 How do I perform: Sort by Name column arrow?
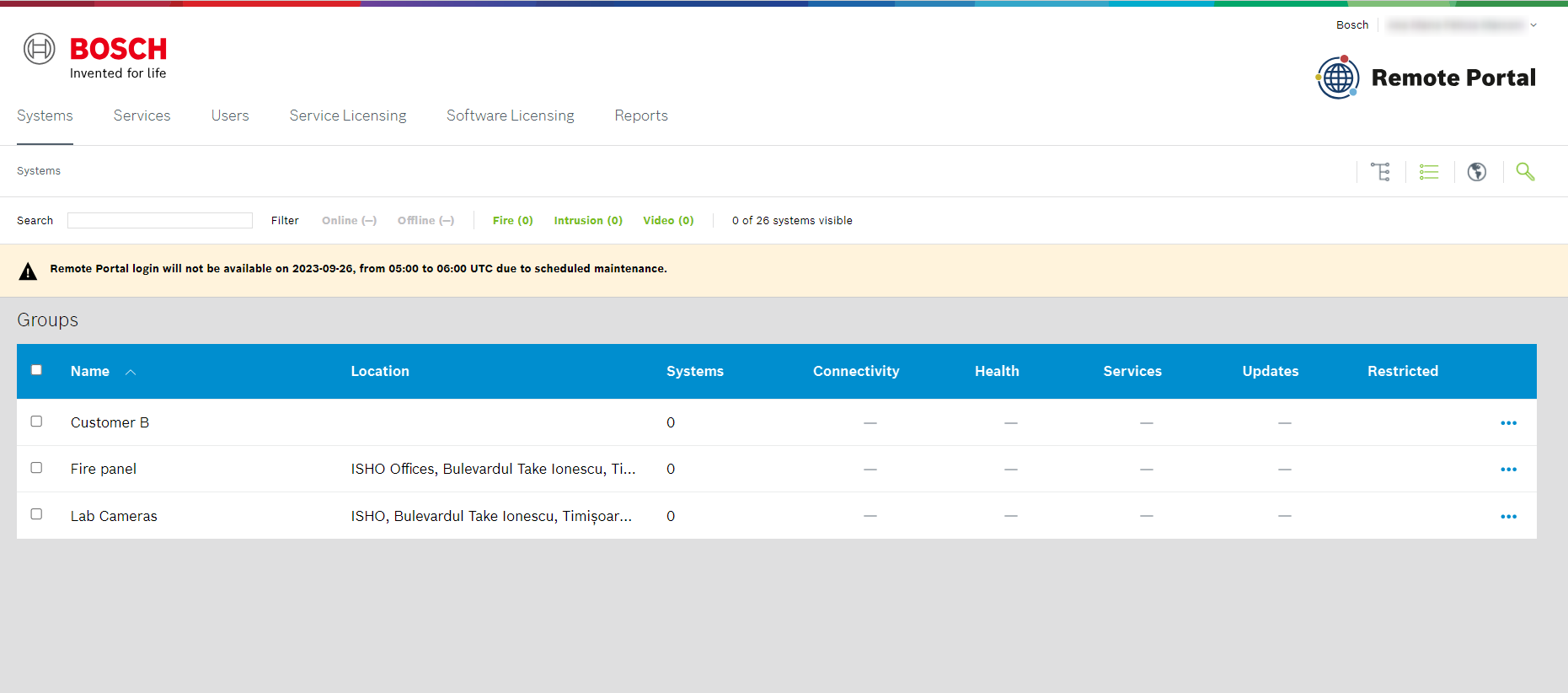point(131,372)
